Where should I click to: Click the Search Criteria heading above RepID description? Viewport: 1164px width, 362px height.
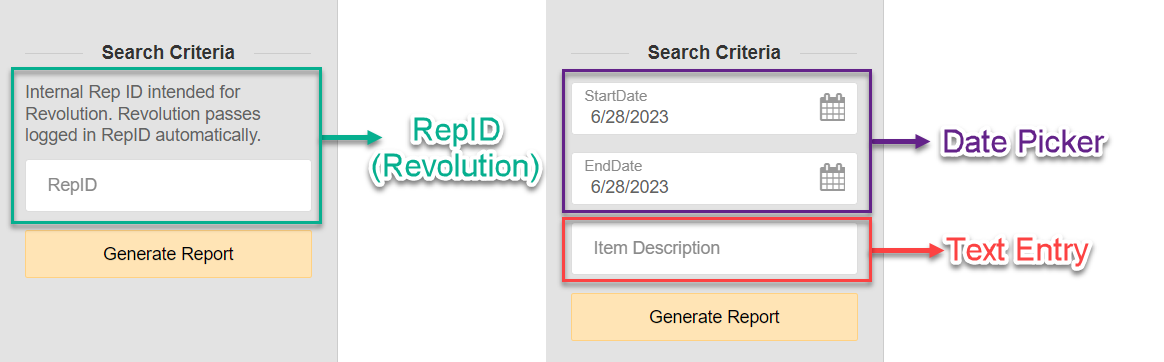click(x=169, y=53)
